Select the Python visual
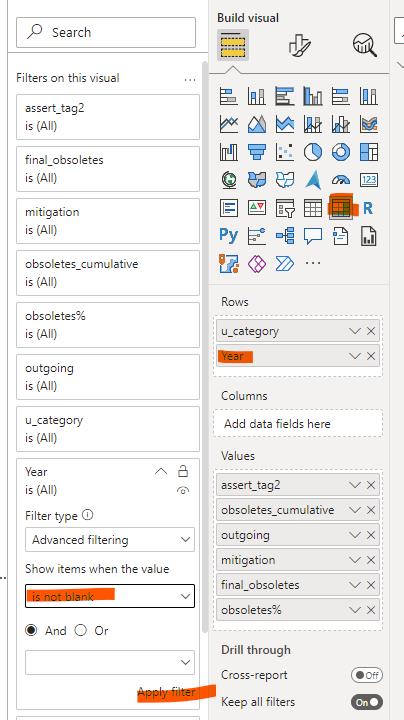This screenshot has height=720, width=404. 229,236
